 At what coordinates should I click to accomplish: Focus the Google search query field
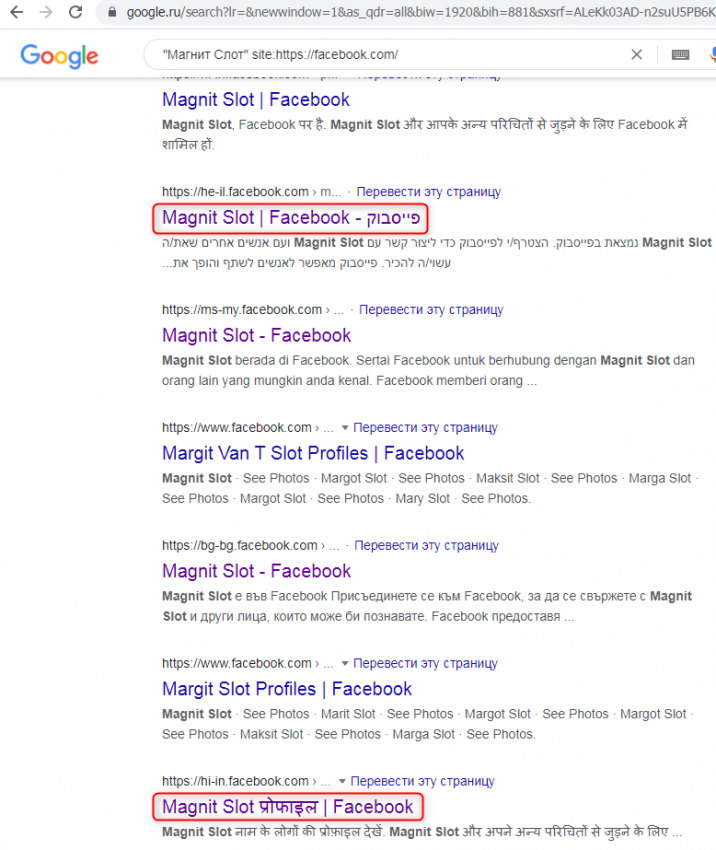coord(390,54)
